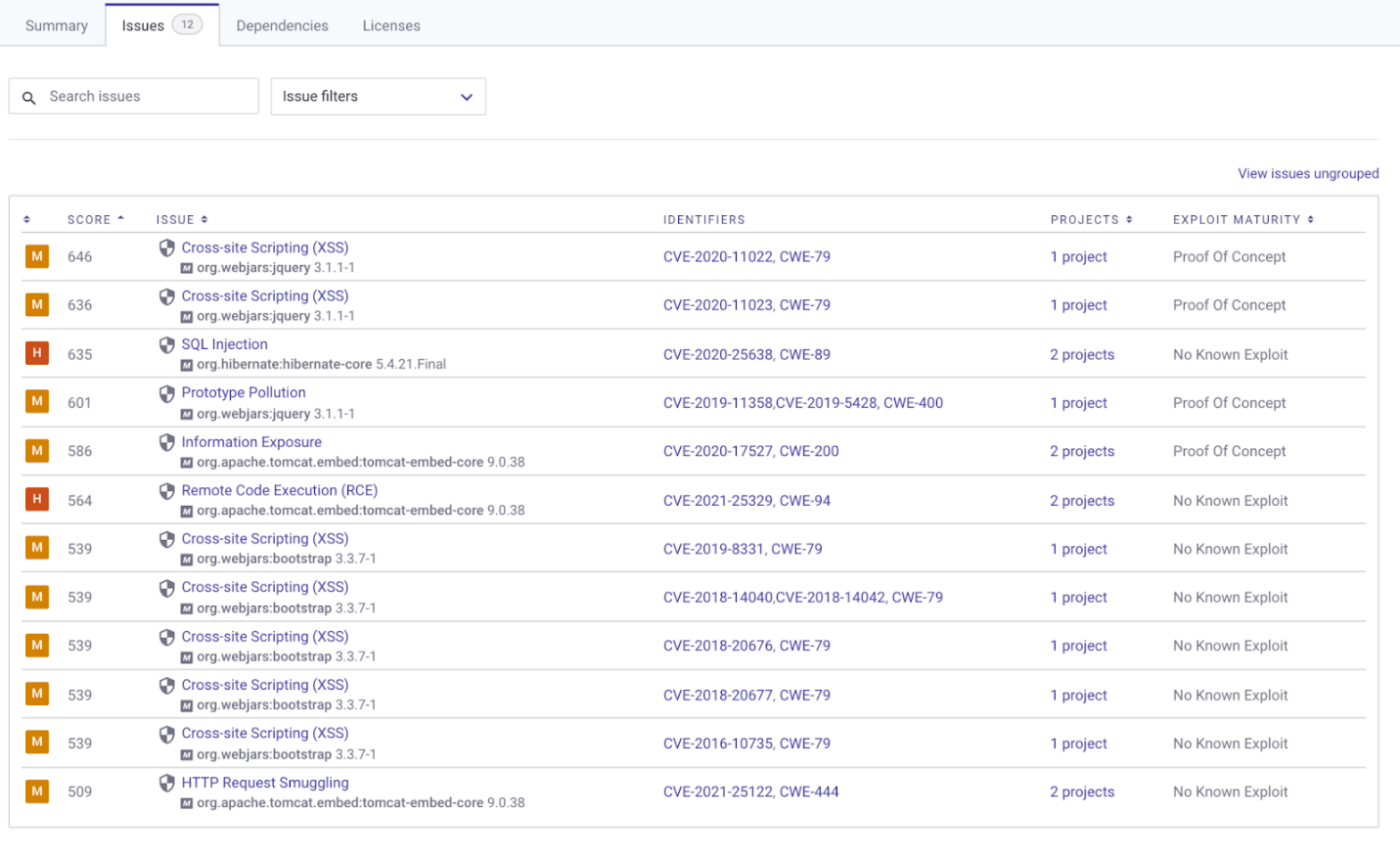Click shield icon beside CVE-2018-20677 XSS issue
Screen dimensions: 1400x855
point(167,686)
